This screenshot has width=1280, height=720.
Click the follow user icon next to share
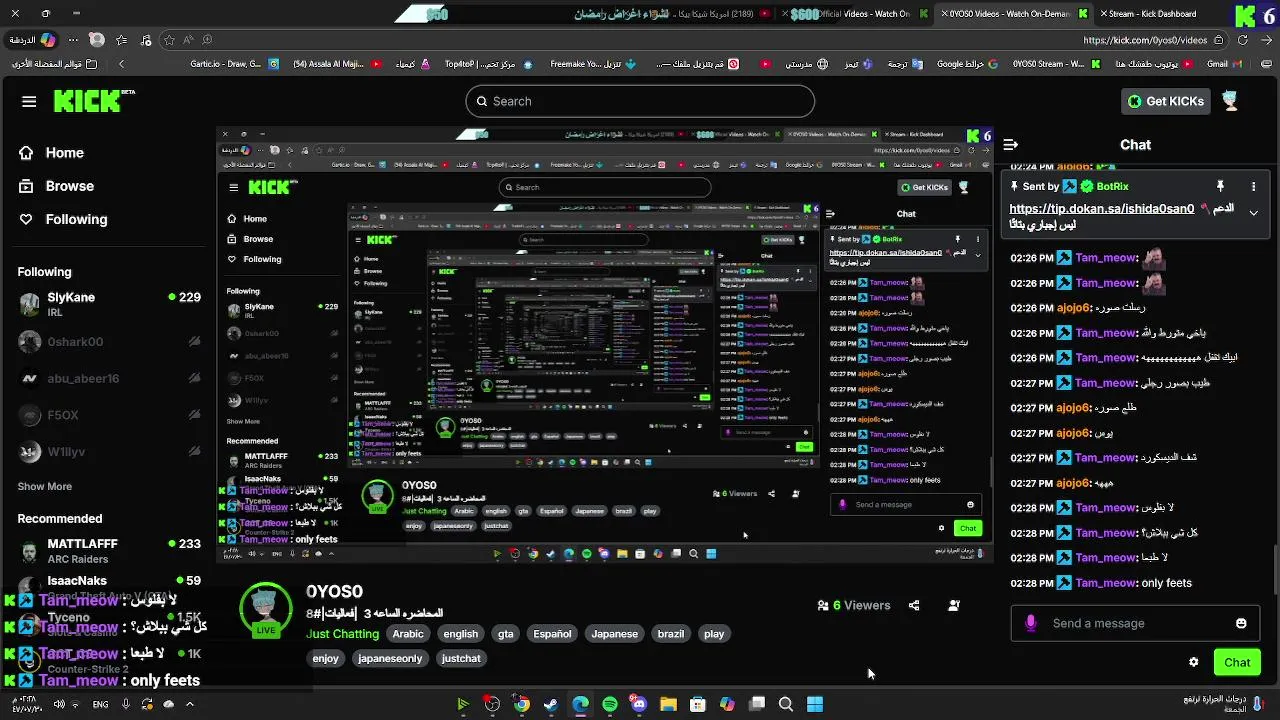(x=954, y=605)
